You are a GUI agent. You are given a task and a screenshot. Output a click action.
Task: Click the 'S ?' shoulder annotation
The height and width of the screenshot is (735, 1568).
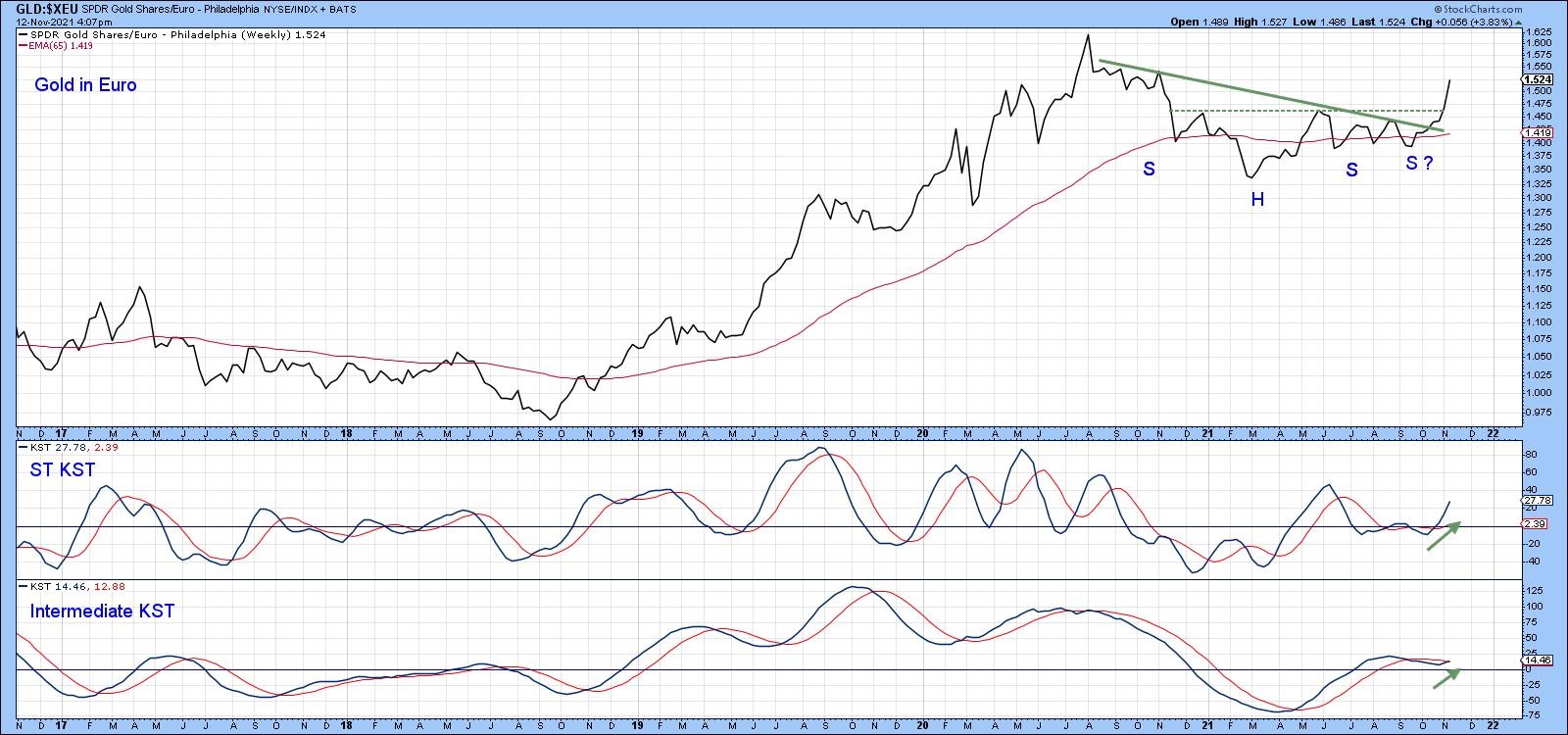tap(1419, 164)
